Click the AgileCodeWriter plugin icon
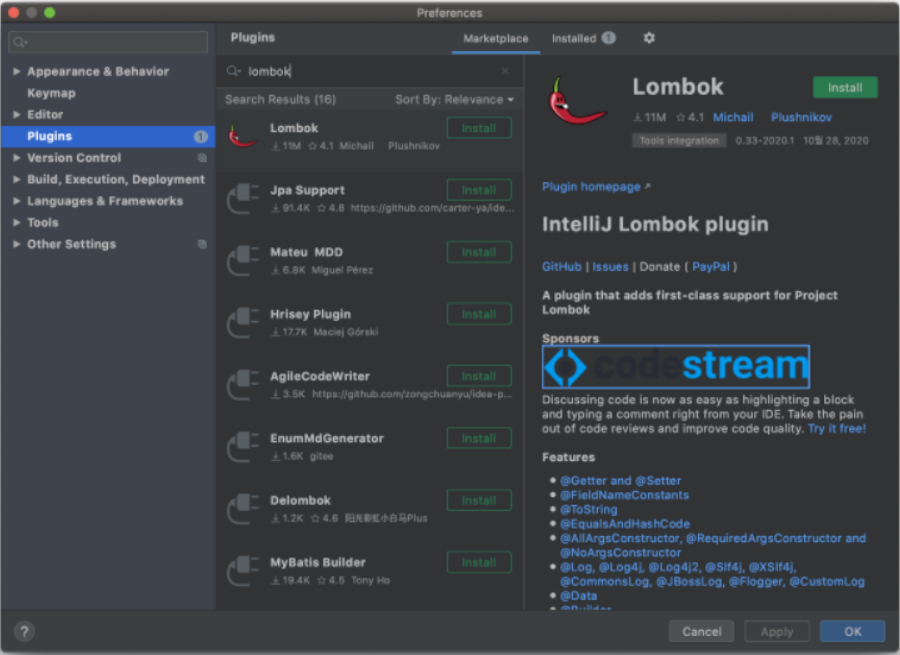Image resolution: width=900 pixels, height=655 pixels. point(243,384)
